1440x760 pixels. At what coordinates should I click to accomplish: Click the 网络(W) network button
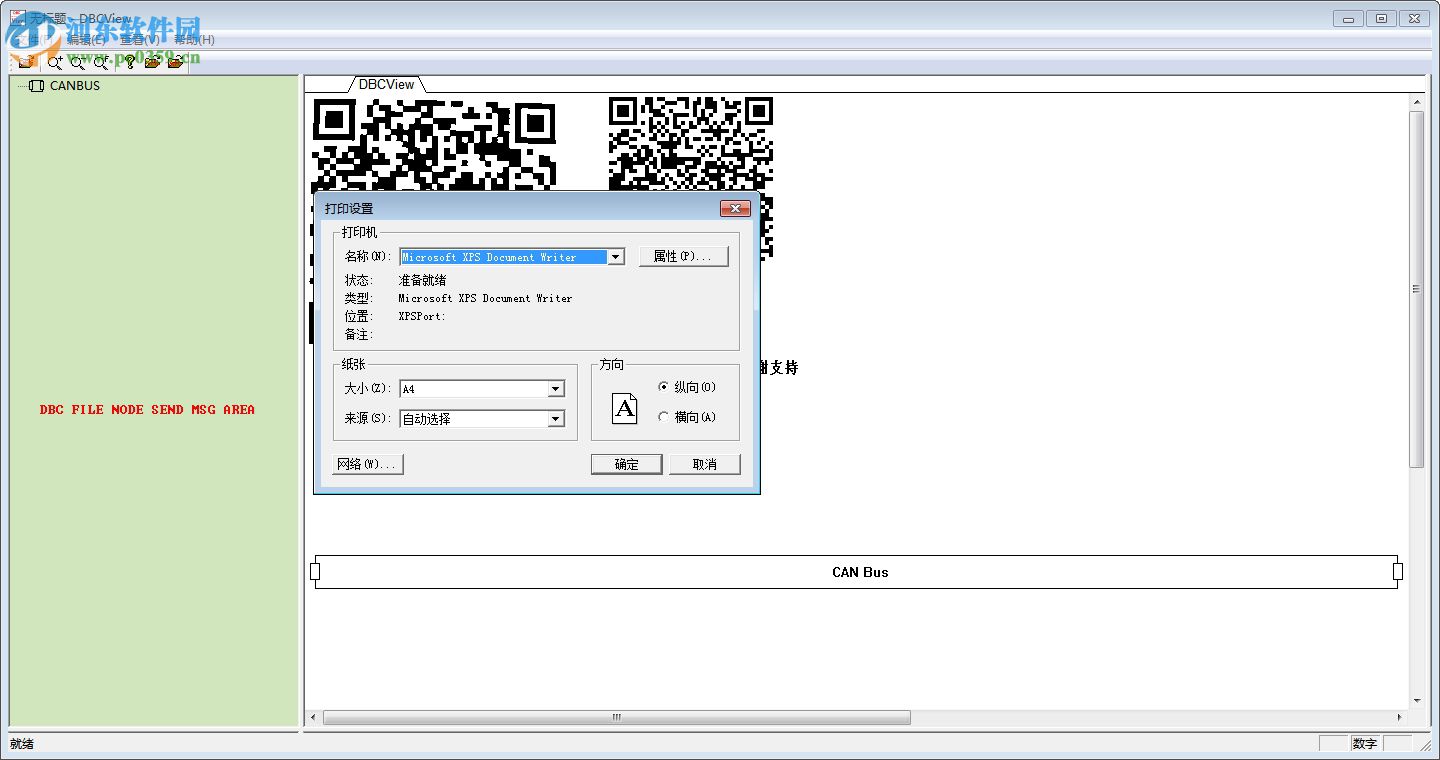tap(366, 463)
